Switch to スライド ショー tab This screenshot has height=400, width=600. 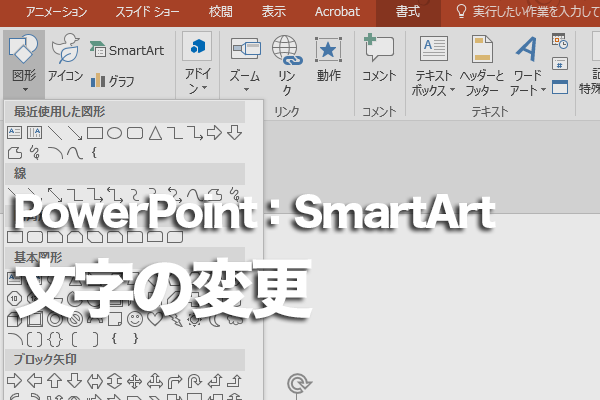click(x=147, y=12)
